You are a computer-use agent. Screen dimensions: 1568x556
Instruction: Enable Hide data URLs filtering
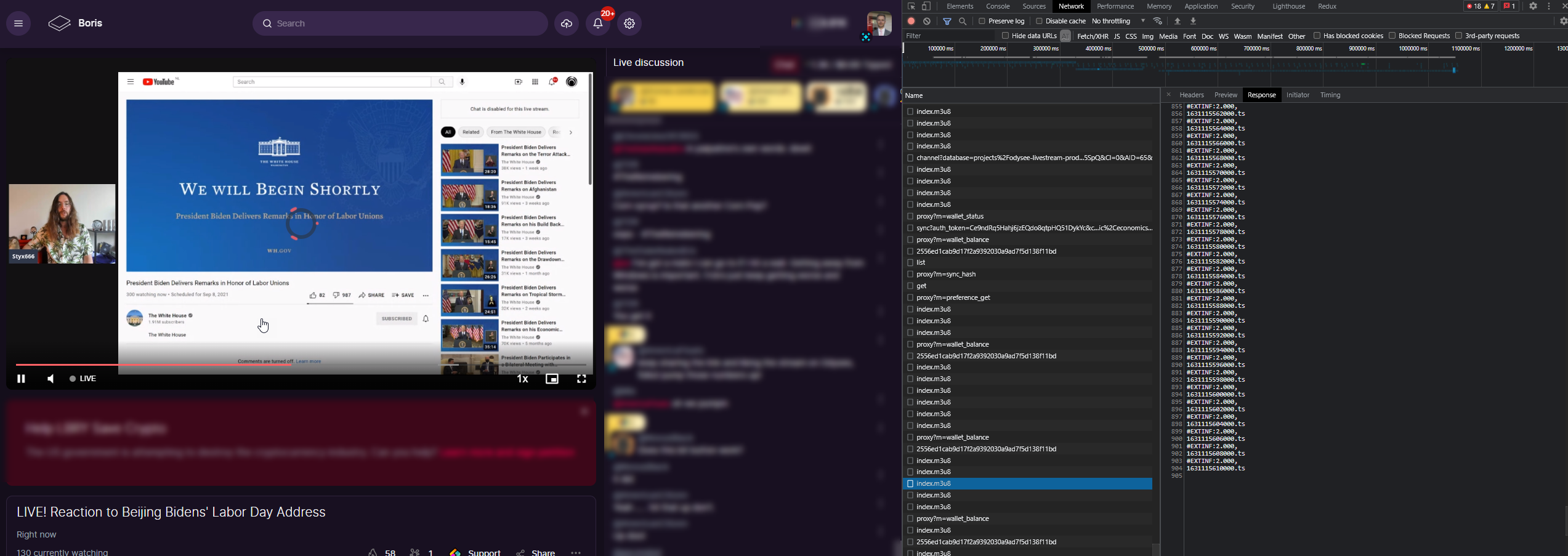click(x=1005, y=36)
